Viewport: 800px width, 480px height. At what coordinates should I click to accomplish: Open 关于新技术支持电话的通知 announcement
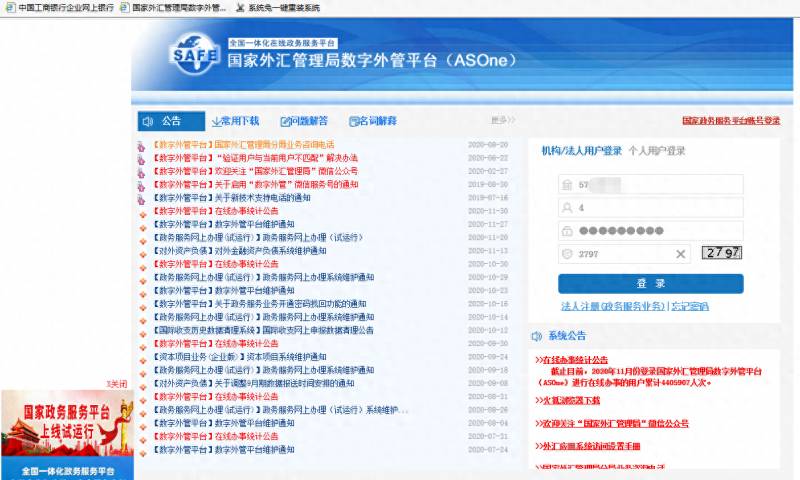pyautogui.click(x=231, y=198)
